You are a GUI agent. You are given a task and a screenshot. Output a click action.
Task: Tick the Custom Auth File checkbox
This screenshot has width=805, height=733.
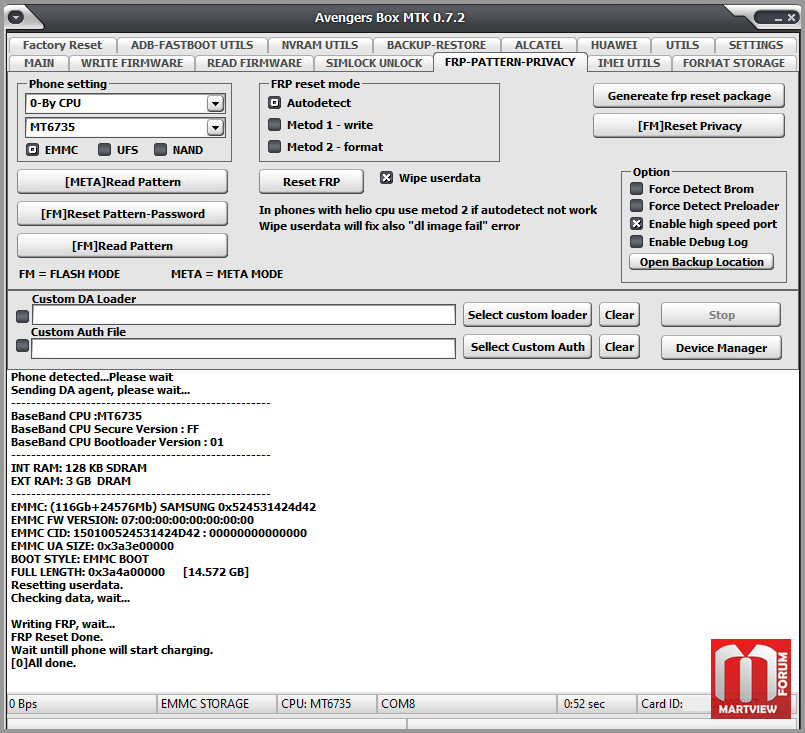coord(23,345)
